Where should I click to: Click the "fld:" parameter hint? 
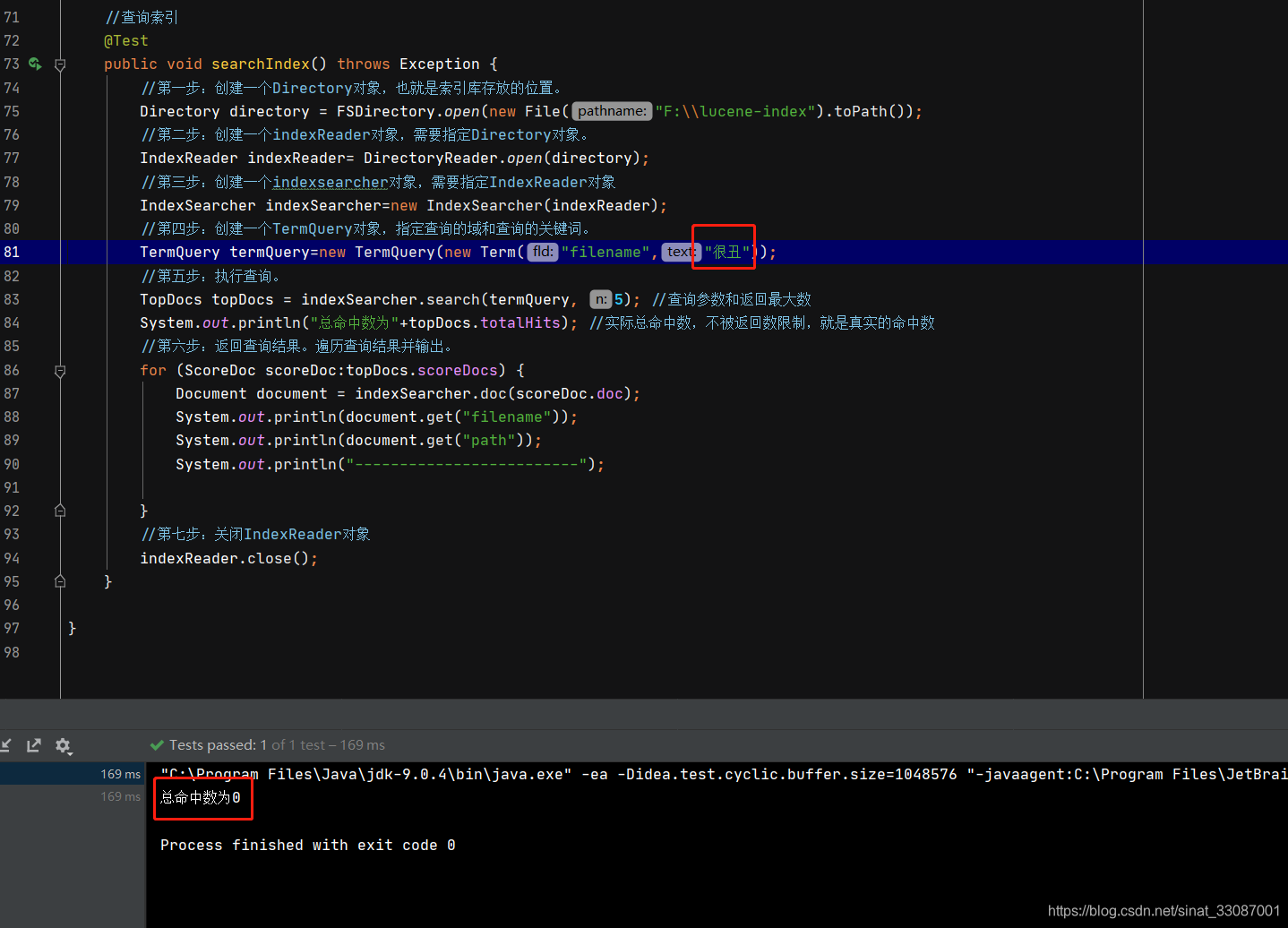click(x=543, y=252)
